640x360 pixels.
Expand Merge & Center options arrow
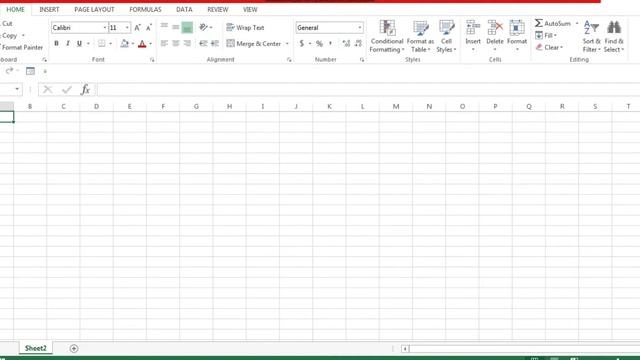287,43
